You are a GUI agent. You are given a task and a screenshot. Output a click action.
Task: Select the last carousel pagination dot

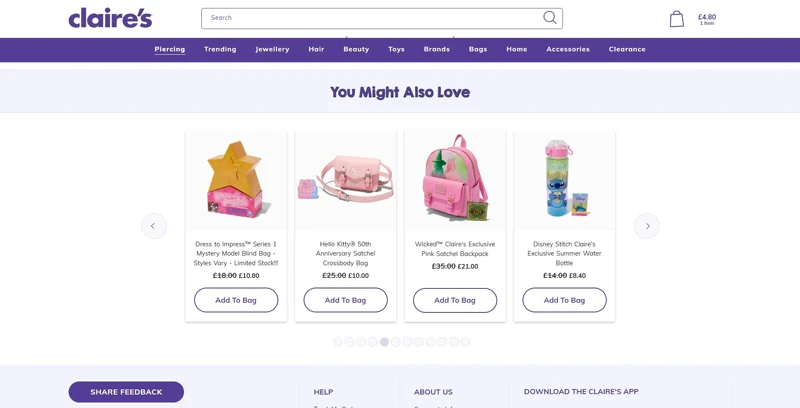pyautogui.click(x=465, y=342)
